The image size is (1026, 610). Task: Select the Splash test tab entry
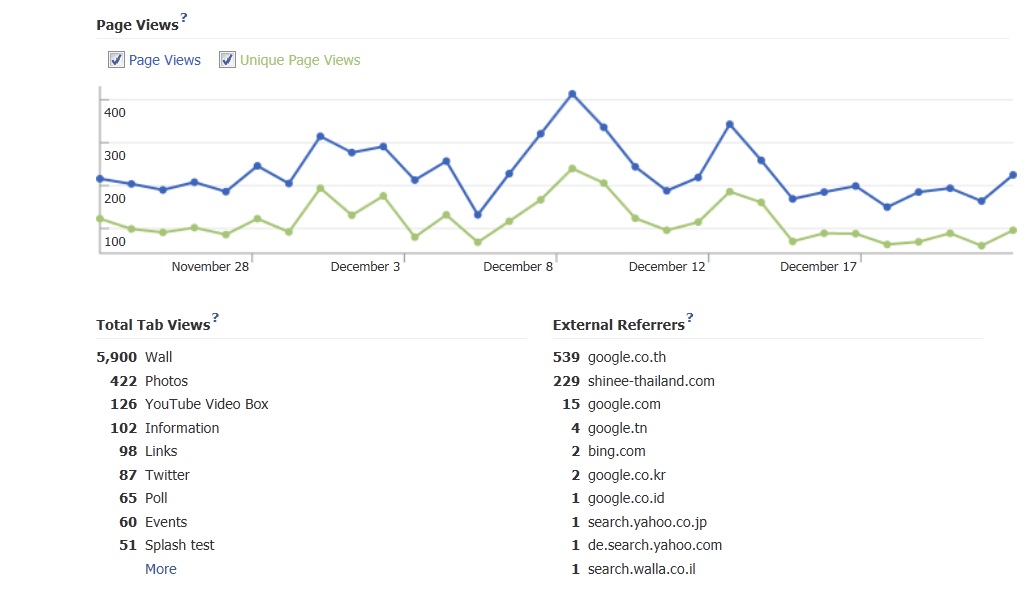point(179,545)
